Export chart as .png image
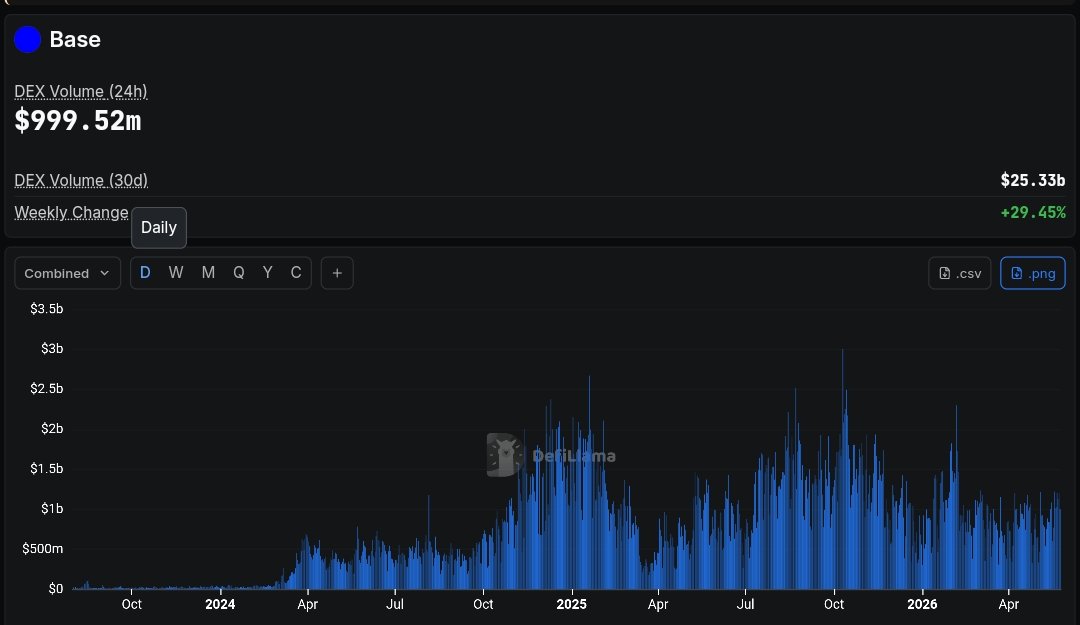 click(1032, 274)
